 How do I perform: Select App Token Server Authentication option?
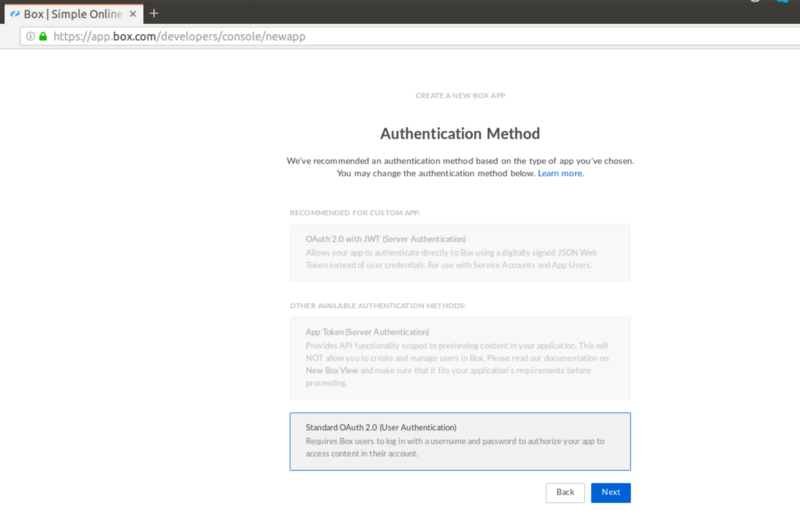pyautogui.click(x=460, y=358)
